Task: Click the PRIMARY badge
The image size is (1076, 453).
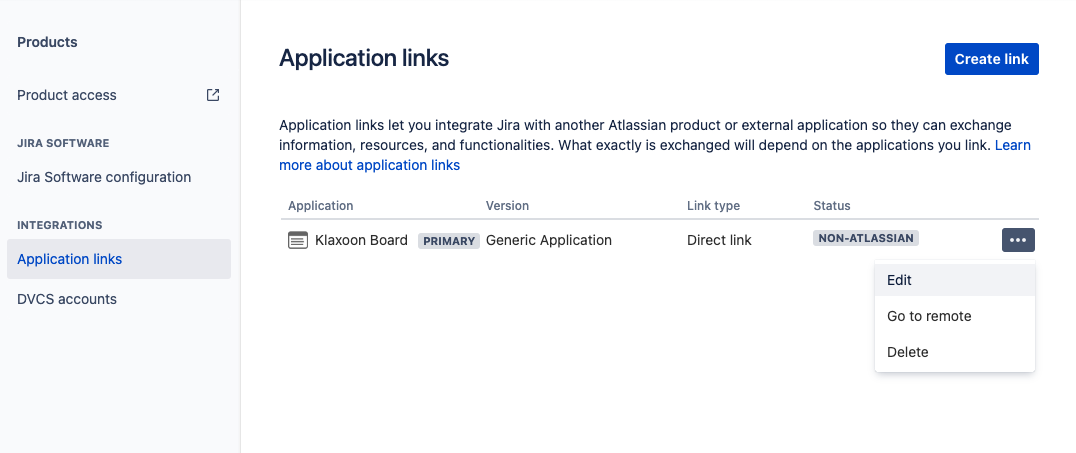Action: click(x=449, y=241)
